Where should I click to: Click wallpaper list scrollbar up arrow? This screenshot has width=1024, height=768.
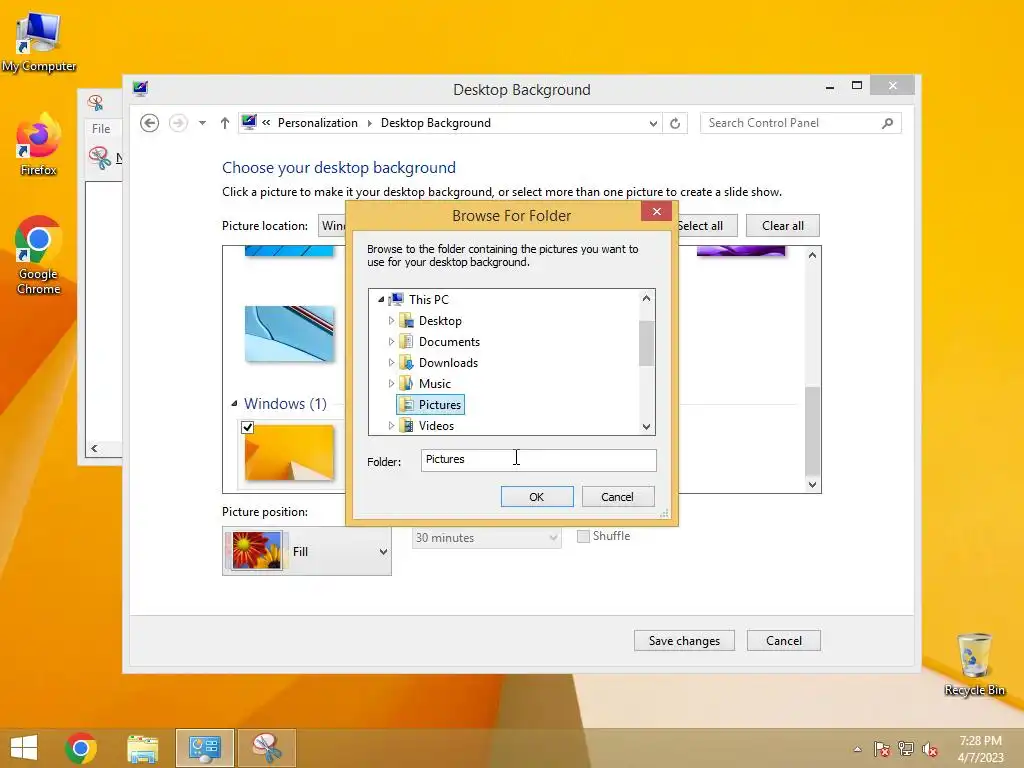click(812, 255)
